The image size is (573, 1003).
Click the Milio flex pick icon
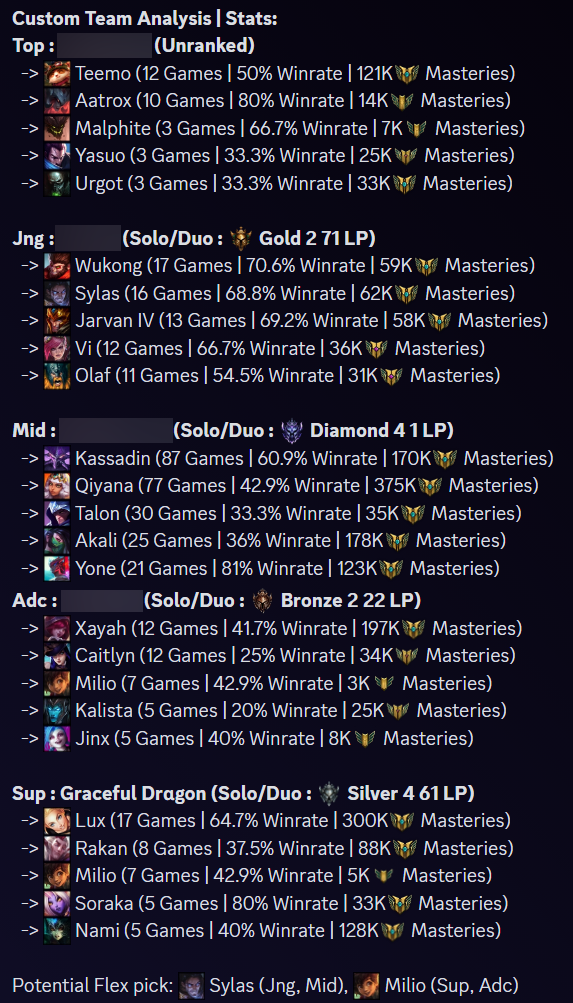(366, 986)
